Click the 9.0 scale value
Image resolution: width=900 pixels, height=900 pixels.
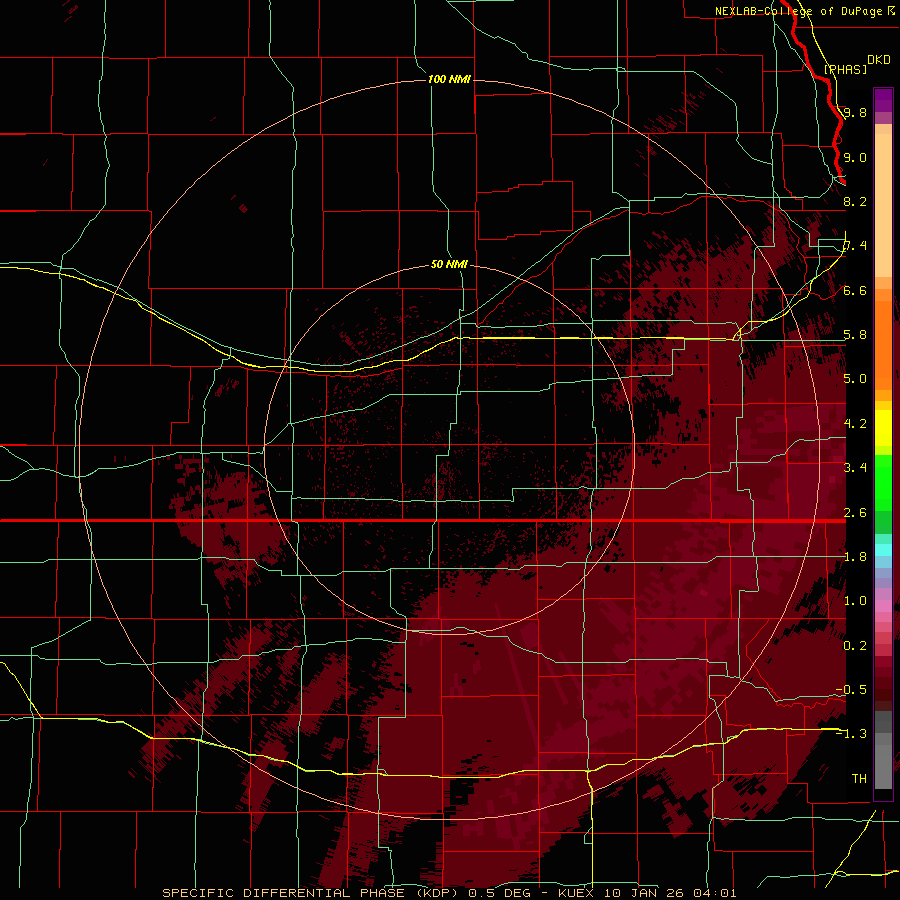point(855,157)
